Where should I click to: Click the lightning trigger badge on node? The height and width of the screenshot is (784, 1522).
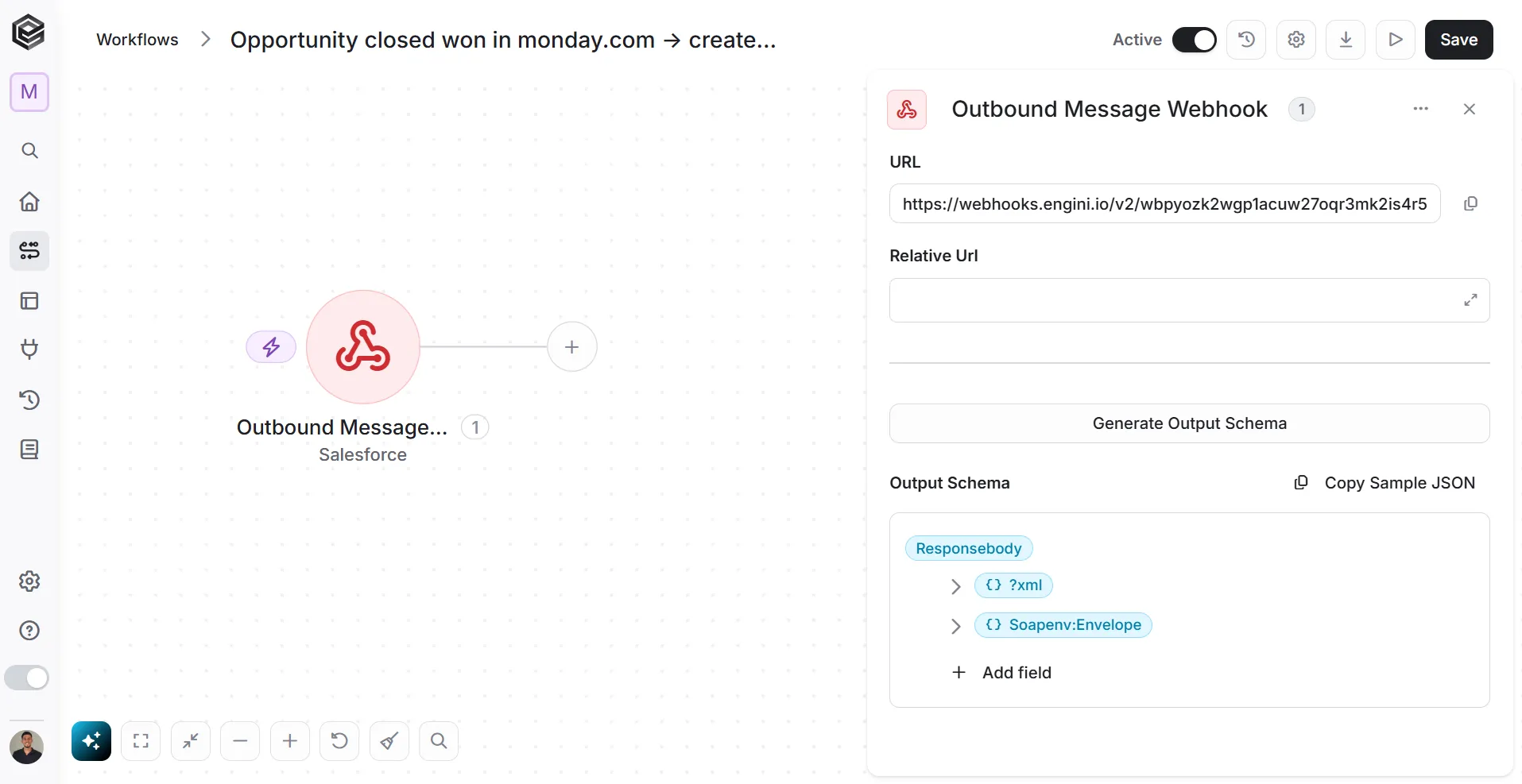pyautogui.click(x=271, y=347)
